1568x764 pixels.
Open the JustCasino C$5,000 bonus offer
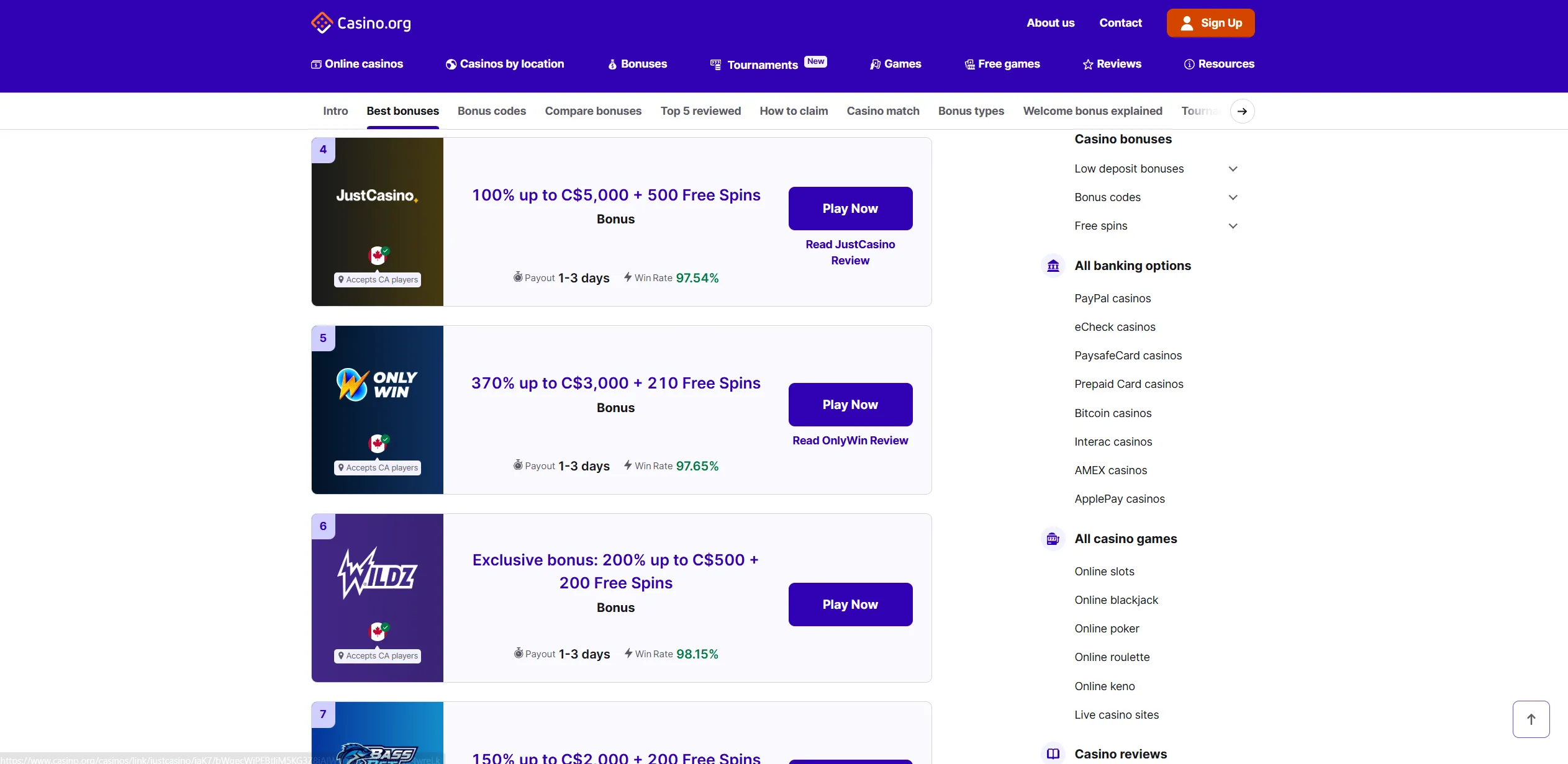[615, 195]
